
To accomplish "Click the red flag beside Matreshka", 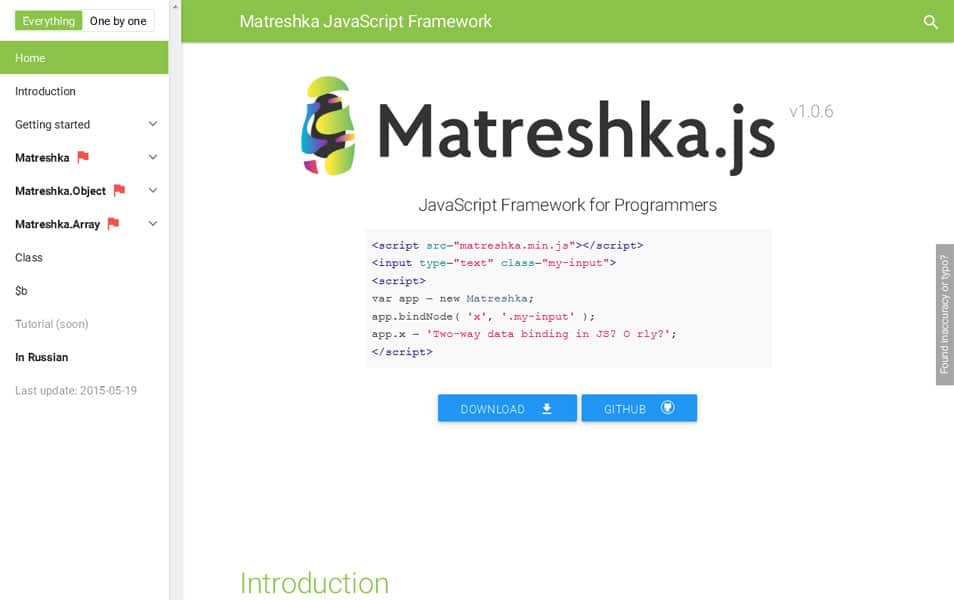I will point(83,157).
